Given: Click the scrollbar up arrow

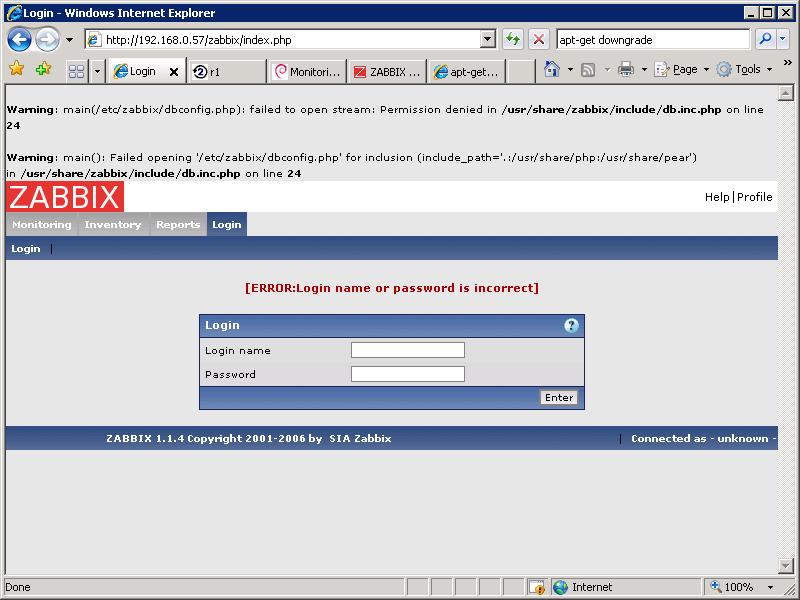Looking at the screenshot, I should pos(786,93).
